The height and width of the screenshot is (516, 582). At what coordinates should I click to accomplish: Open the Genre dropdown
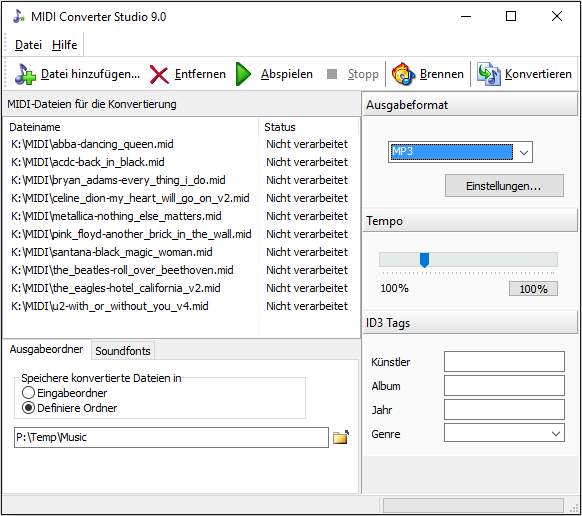coord(555,433)
